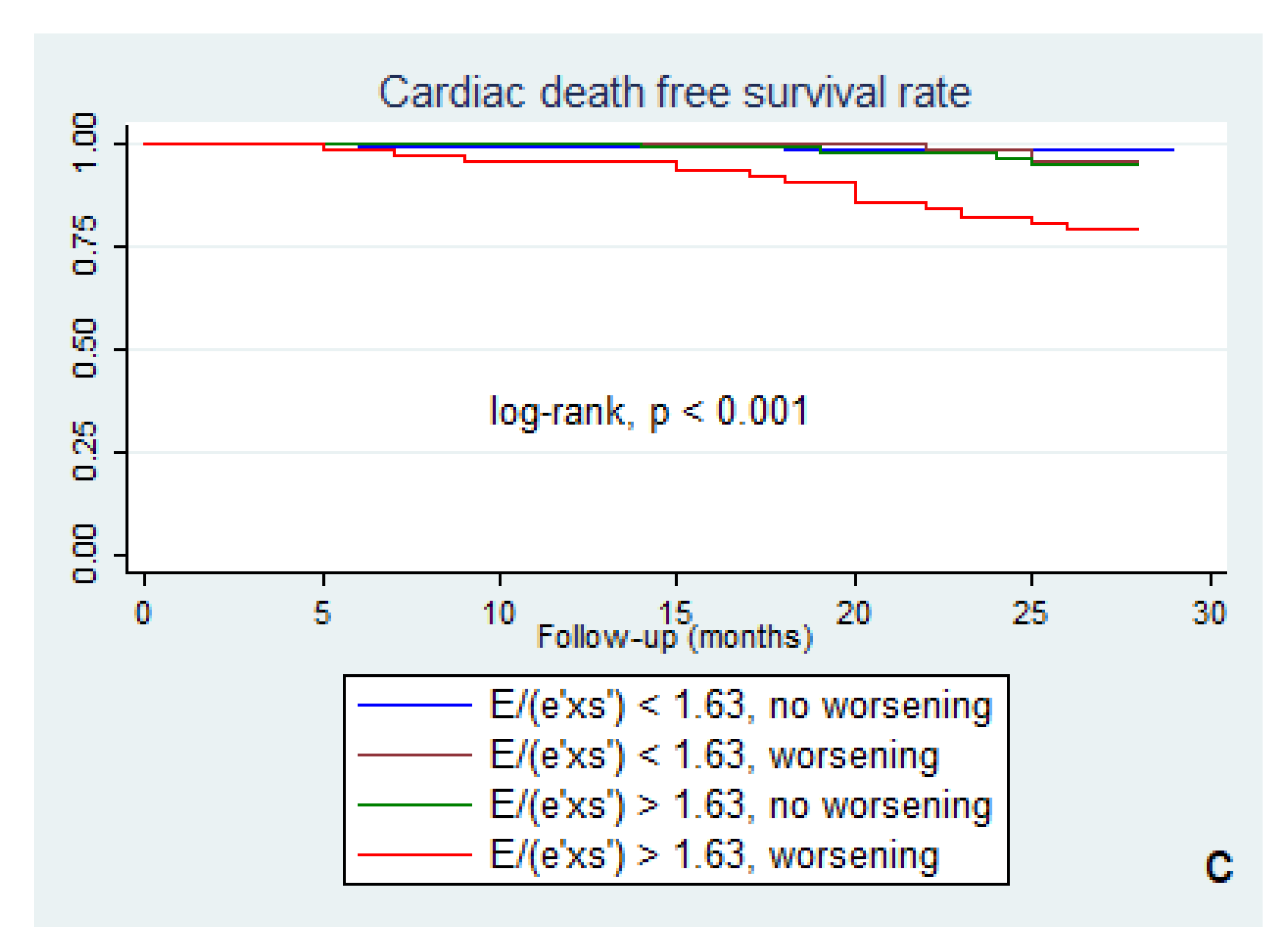Screen dimensions: 1286x952
Task: Click the y-axis tick label 0.25
Action: pos(85,451)
